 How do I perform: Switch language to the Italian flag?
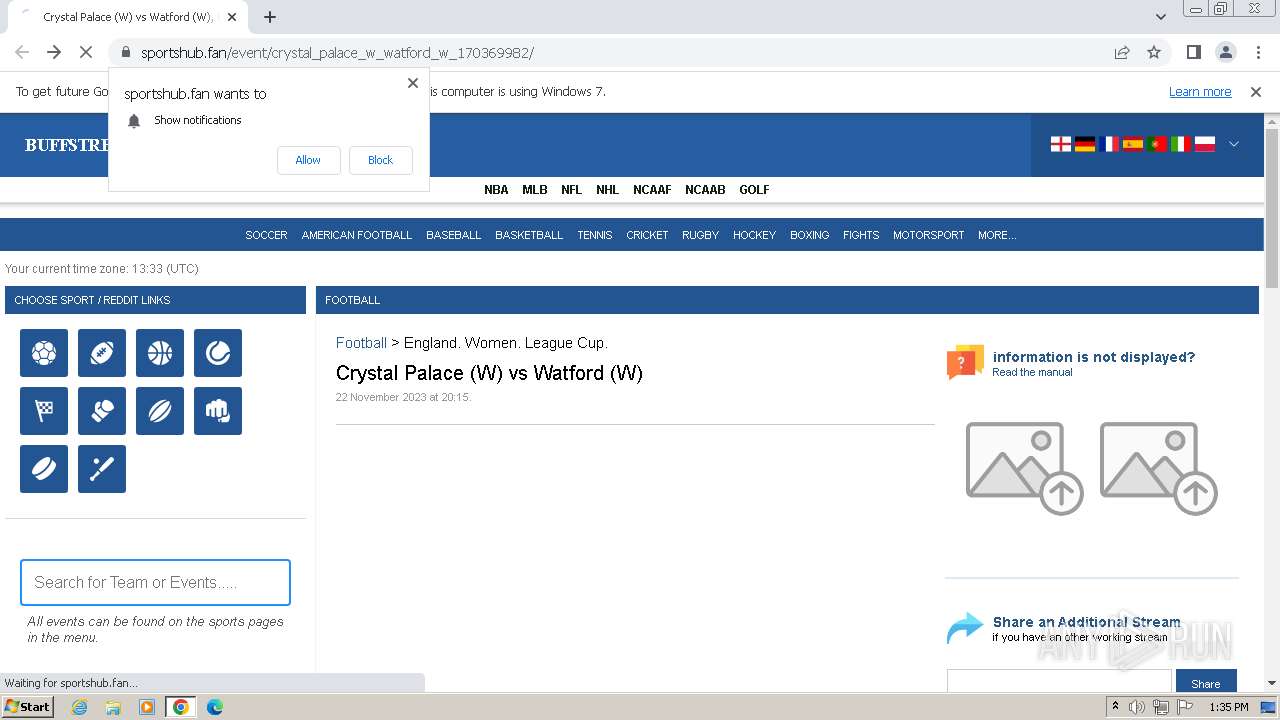click(x=1181, y=144)
